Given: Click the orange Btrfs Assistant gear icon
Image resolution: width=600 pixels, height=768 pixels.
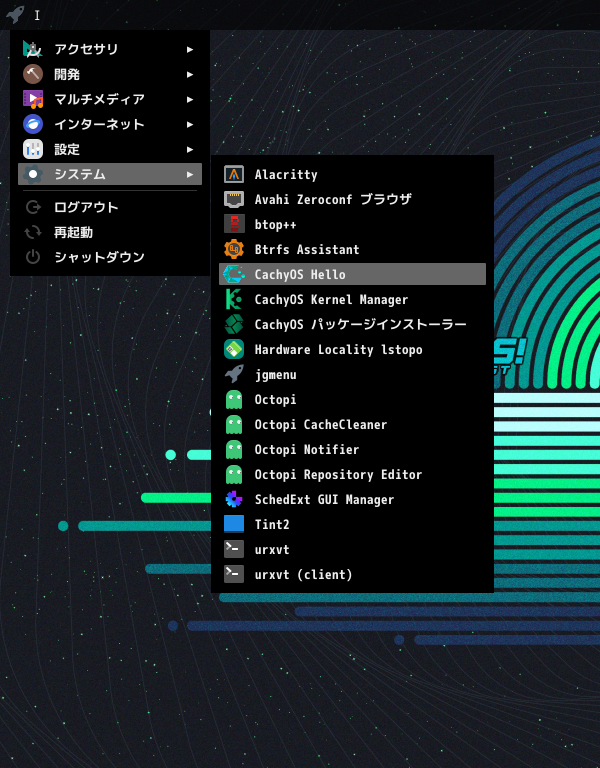Looking at the screenshot, I should pos(234,249).
